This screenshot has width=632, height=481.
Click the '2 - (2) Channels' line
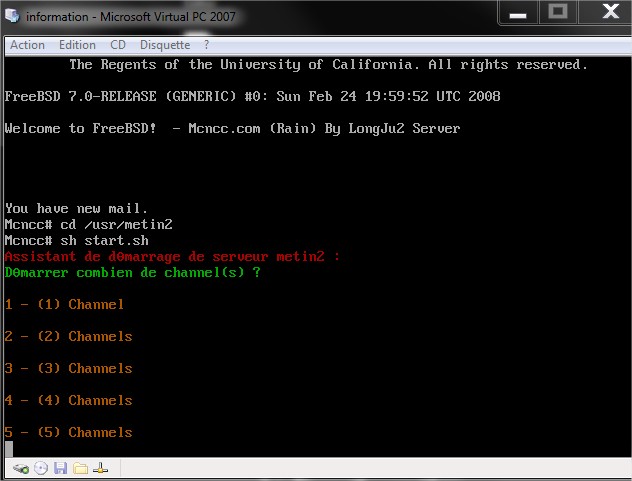[x=69, y=336]
